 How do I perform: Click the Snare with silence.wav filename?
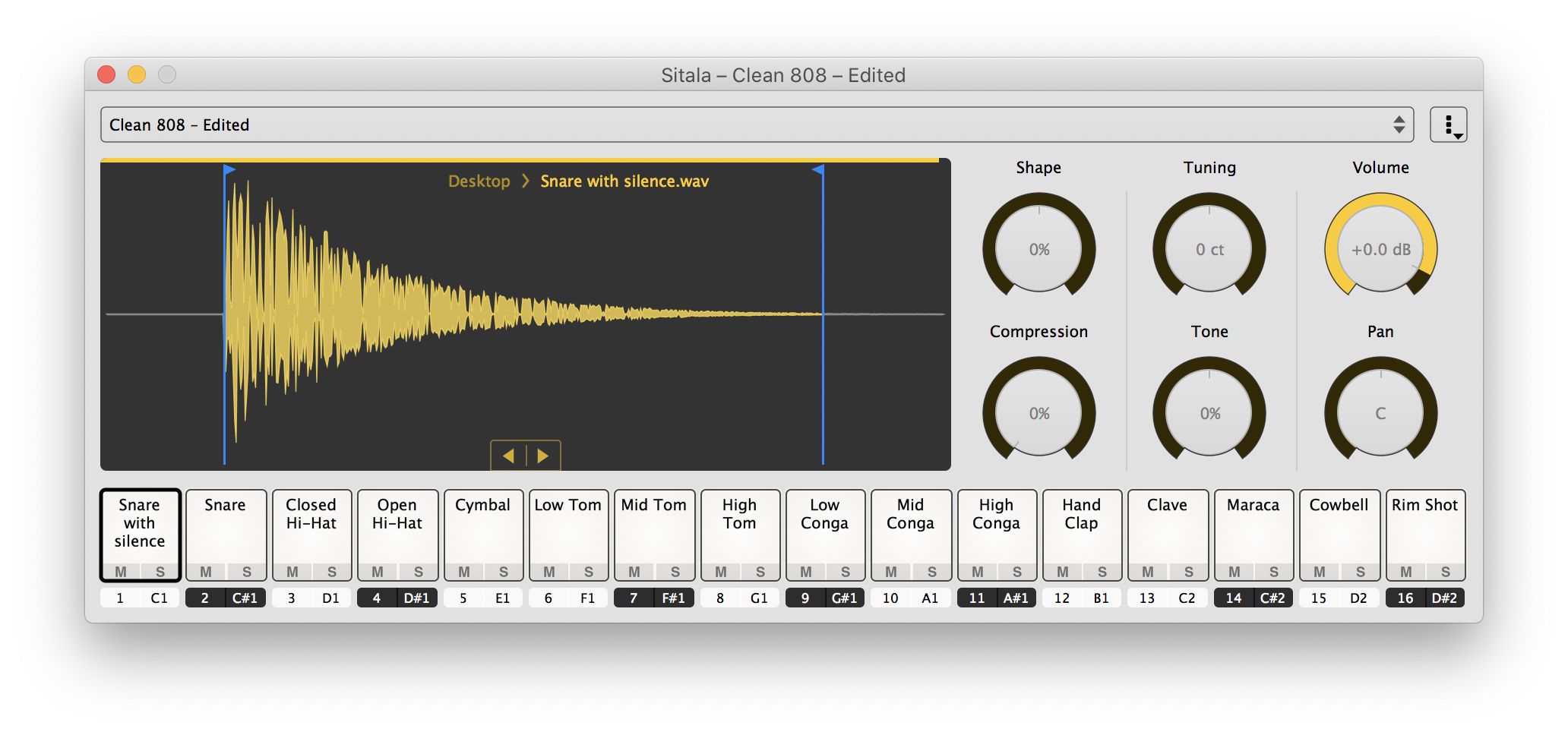tap(624, 181)
